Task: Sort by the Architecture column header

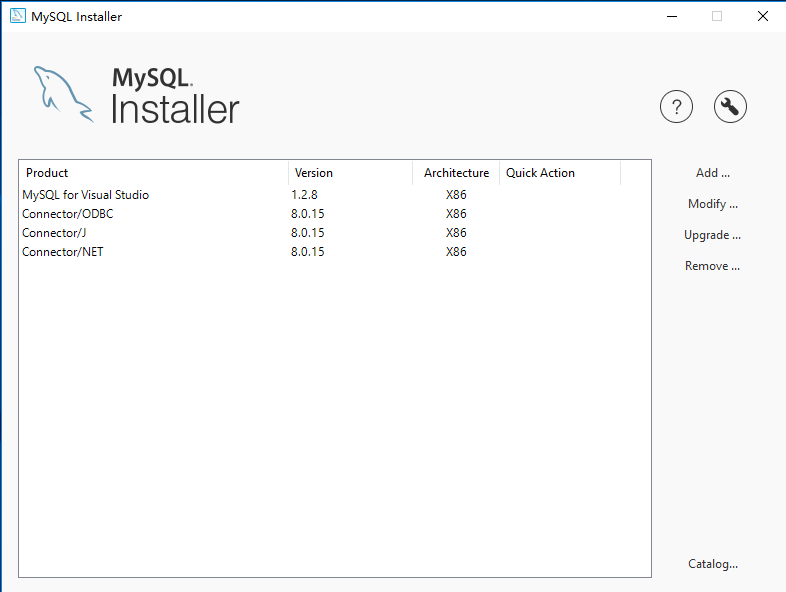Action: [x=456, y=173]
